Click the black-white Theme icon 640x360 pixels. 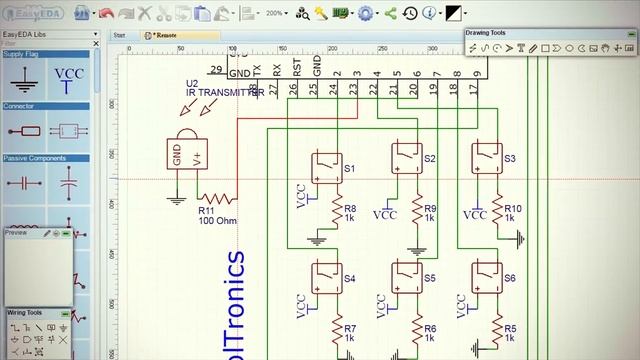[453, 13]
